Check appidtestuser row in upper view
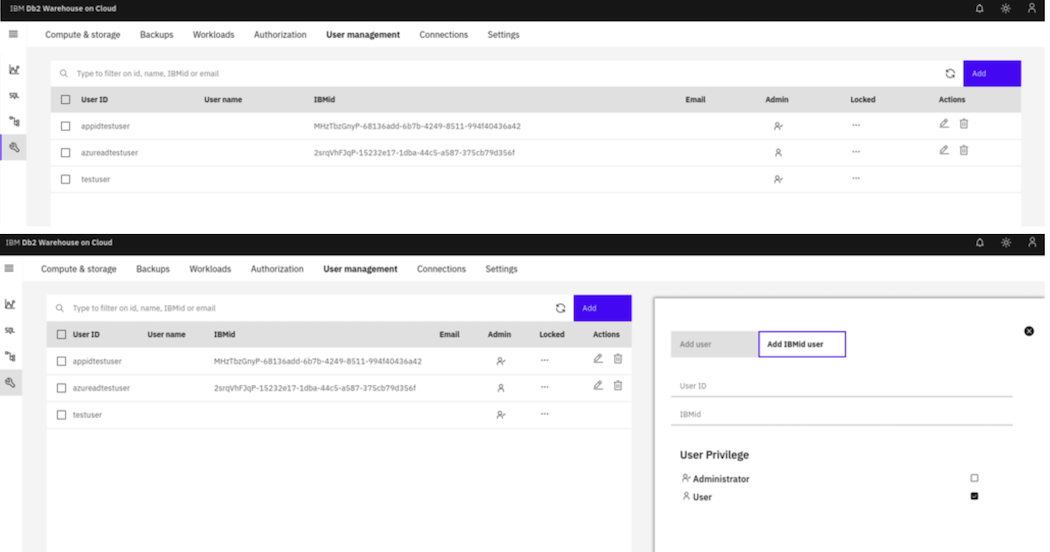The image size is (1050, 552). click(x=66, y=126)
